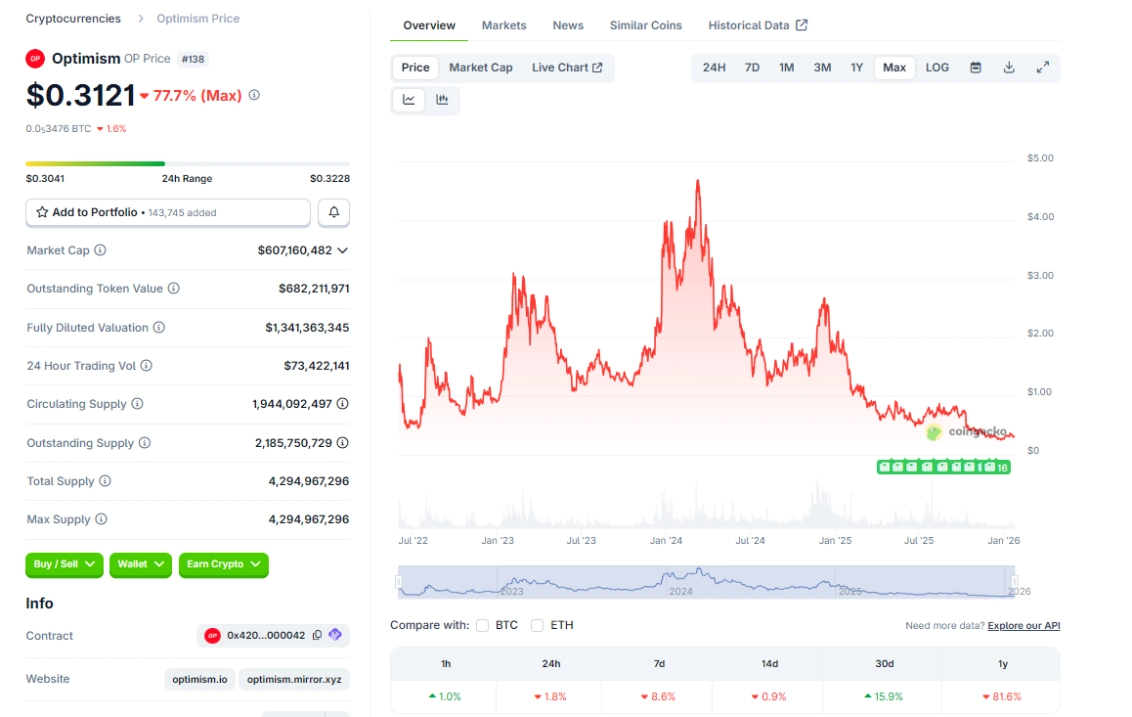The height and width of the screenshot is (717, 1132).
Task: Switch chart to candlestick view
Action: [x=444, y=100]
